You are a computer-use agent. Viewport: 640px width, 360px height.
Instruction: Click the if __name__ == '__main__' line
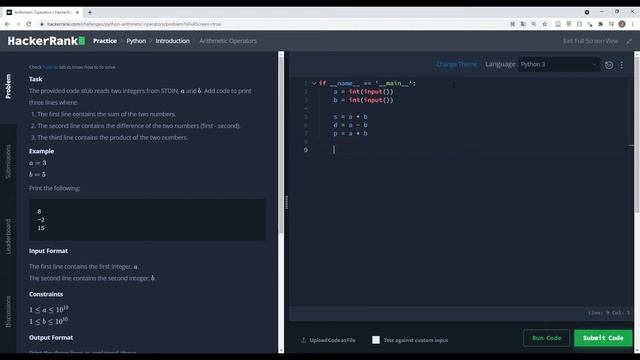coord(367,83)
